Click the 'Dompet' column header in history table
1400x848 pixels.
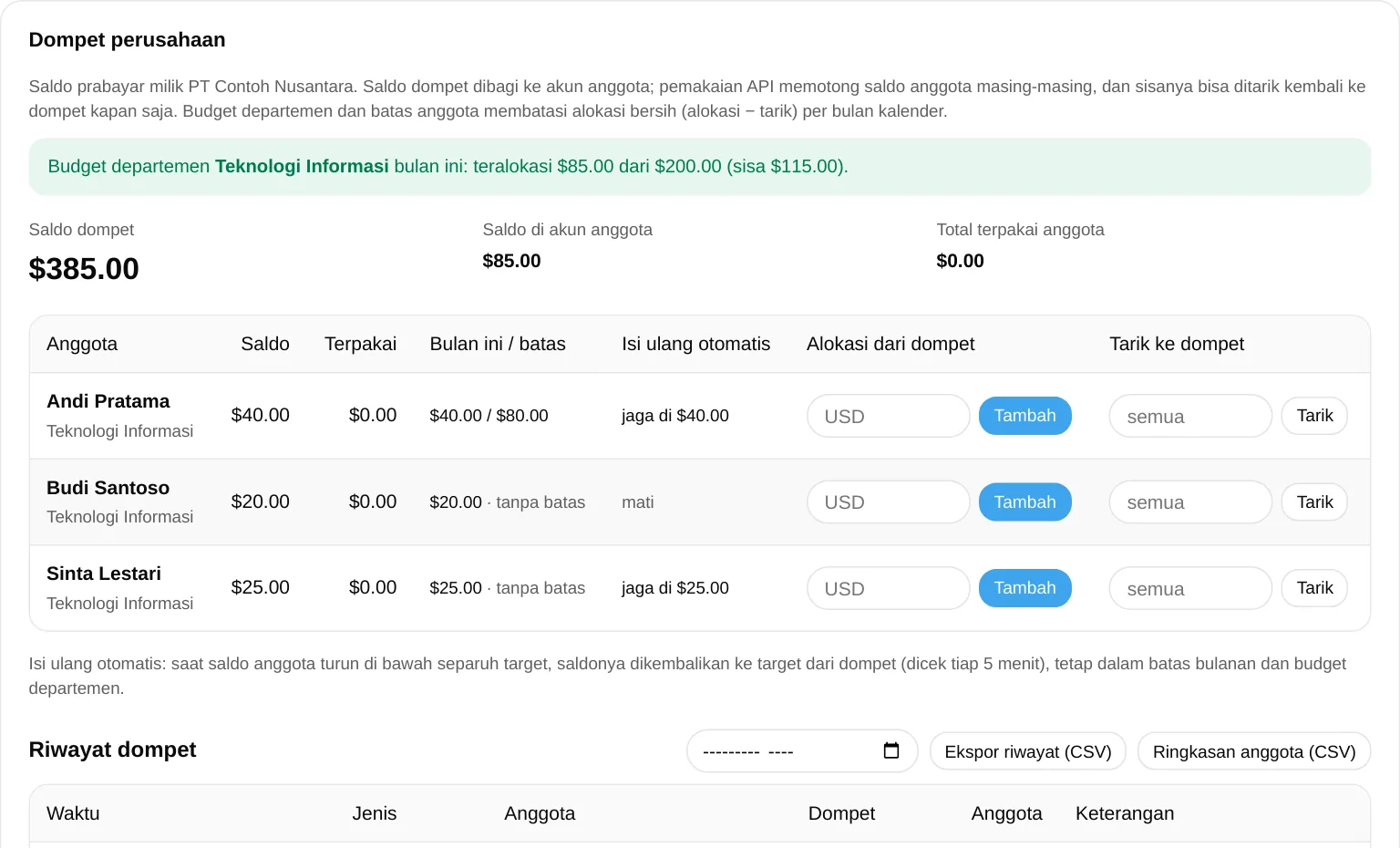[841, 813]
